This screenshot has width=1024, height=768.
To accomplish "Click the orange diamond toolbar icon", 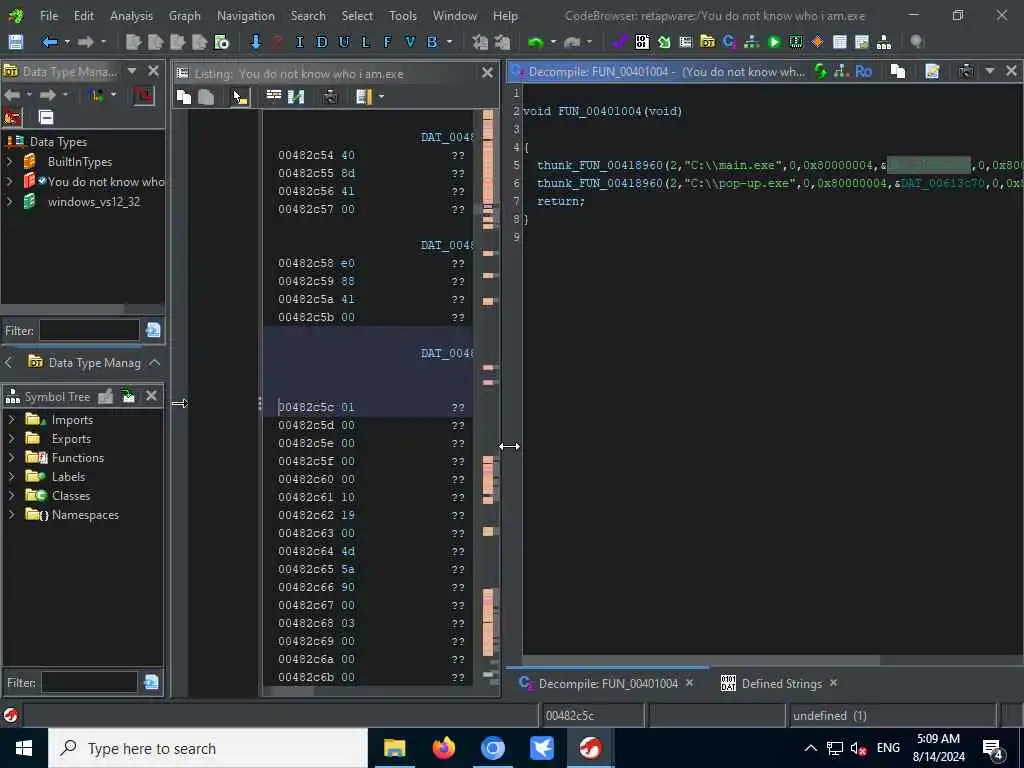I will 818,42.
